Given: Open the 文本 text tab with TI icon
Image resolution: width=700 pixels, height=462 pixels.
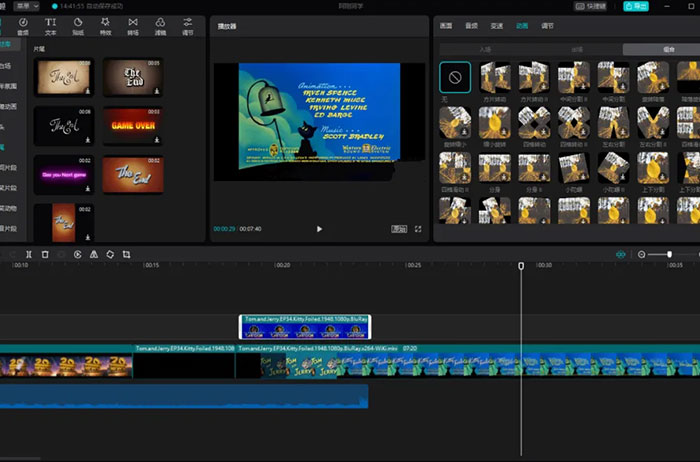Looking at the screenshot, I should [50, 26].
